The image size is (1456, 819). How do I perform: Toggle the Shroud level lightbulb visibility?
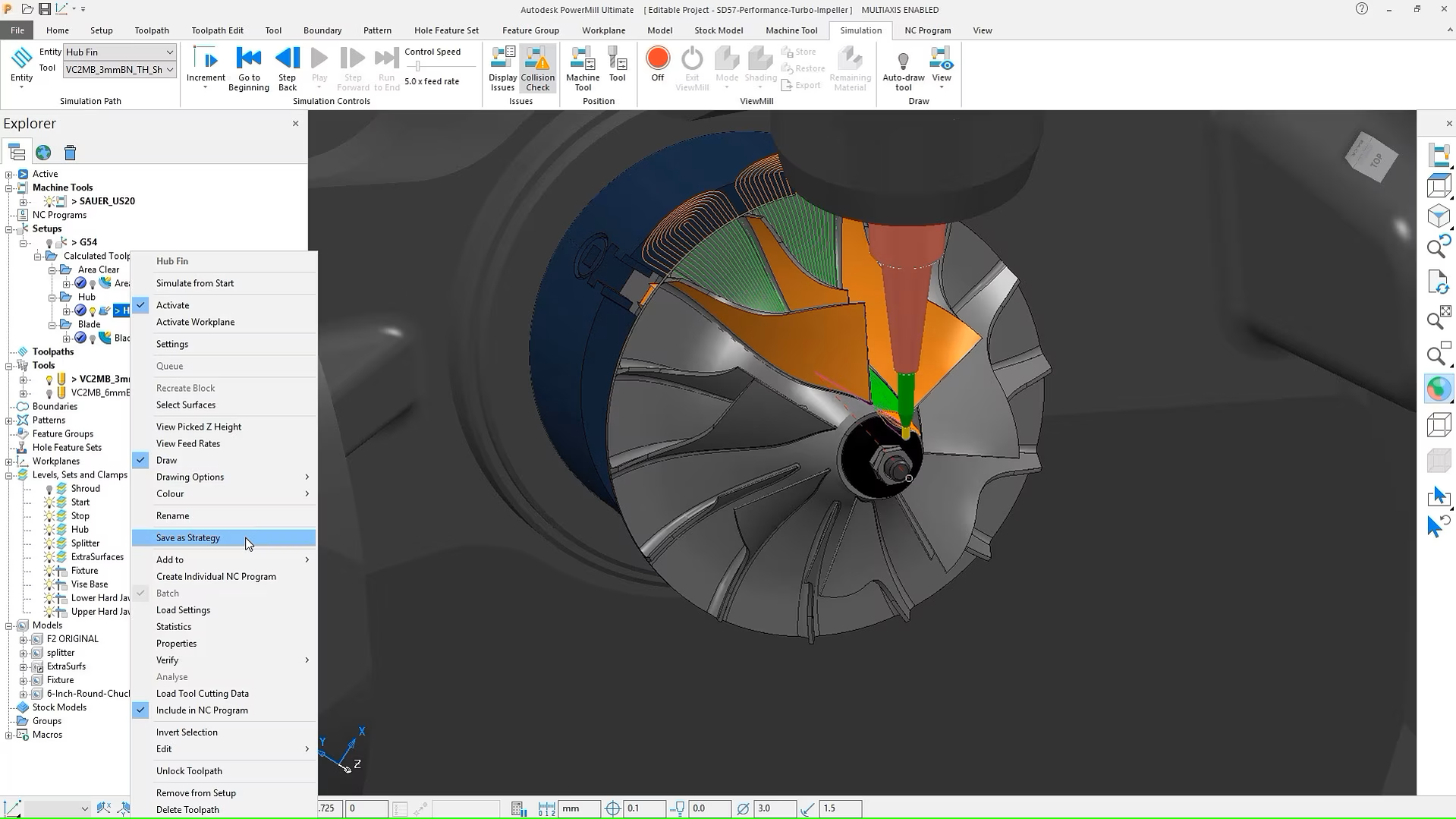(49, 489)
